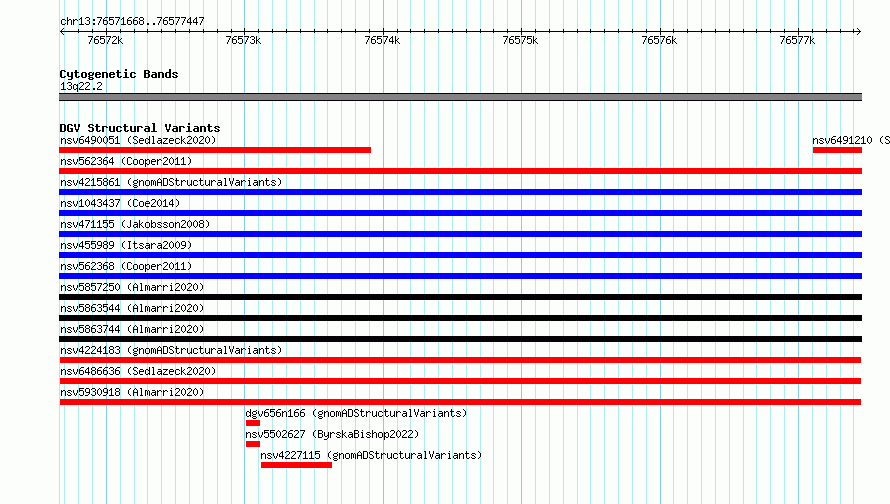Click the nsv6490051 (Sedlazeck2020) variant label
This screenshot has width=890, height=504.
click(138, 140)
